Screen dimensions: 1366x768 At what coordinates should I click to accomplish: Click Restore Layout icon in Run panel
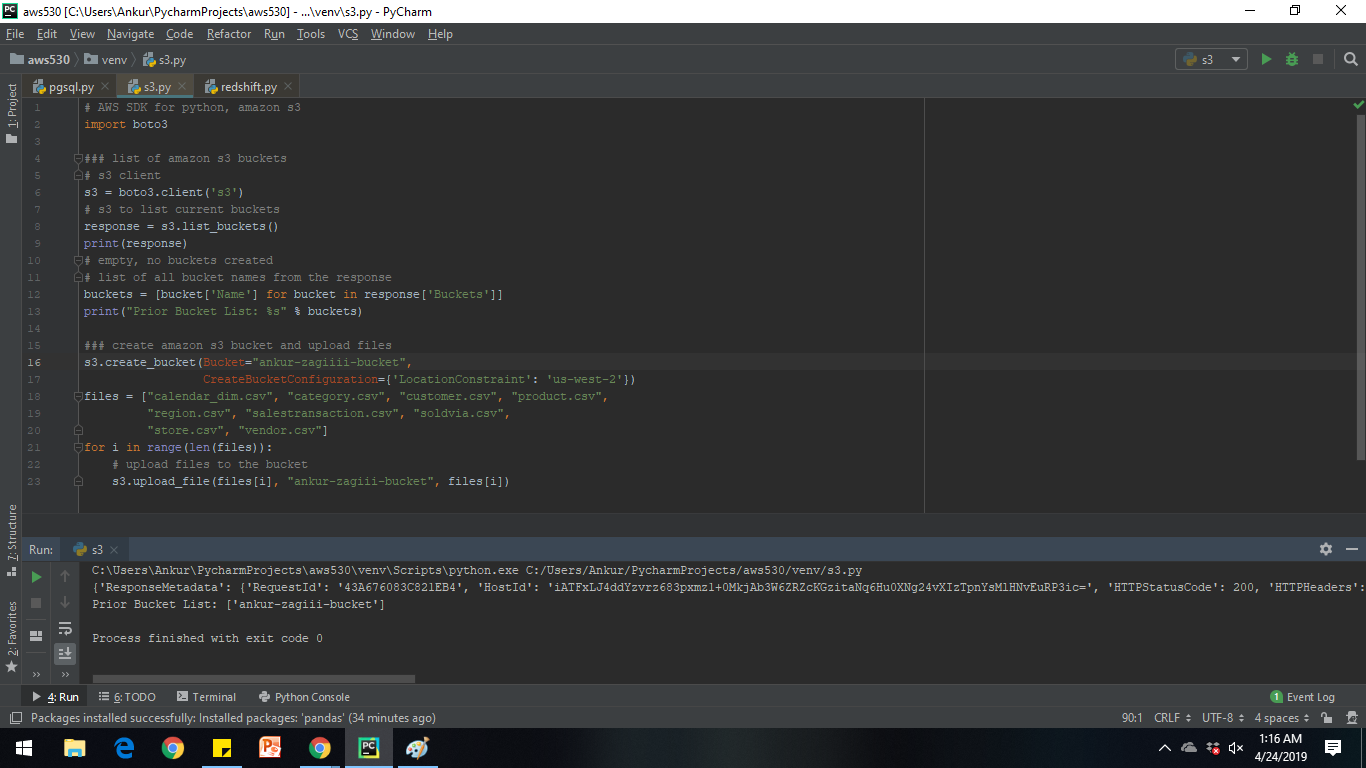pos(36,635)
